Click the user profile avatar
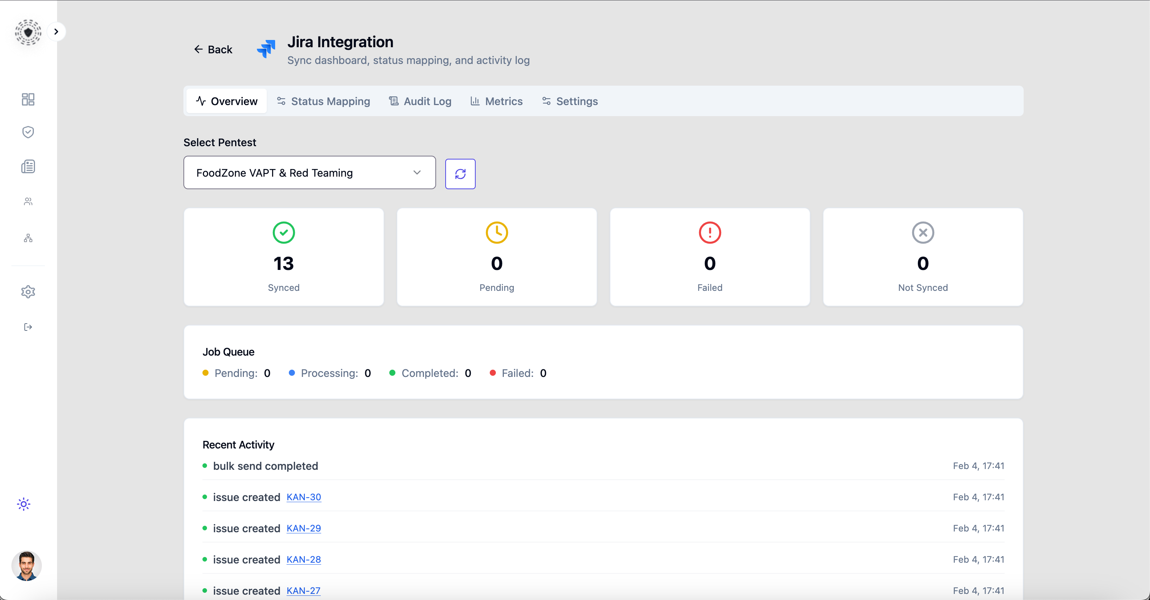Viewport: 1150px width, 600px height. click(x=27, y=565)
